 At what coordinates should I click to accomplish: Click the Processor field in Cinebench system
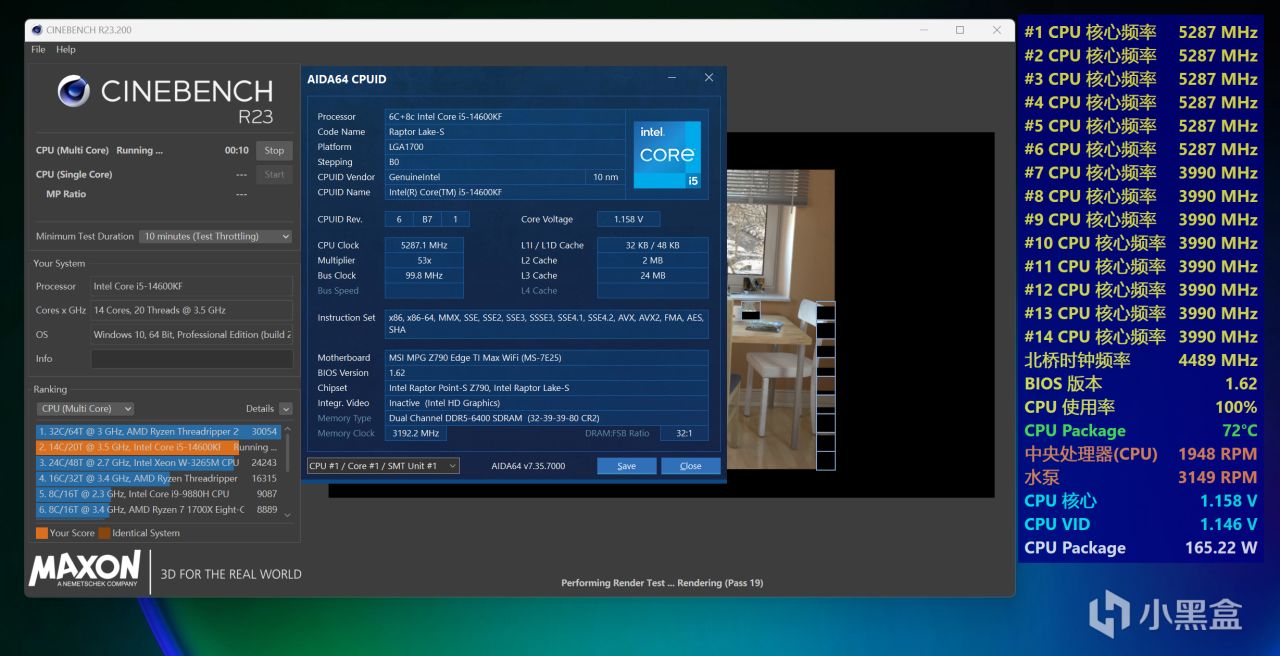coord(192,286)
